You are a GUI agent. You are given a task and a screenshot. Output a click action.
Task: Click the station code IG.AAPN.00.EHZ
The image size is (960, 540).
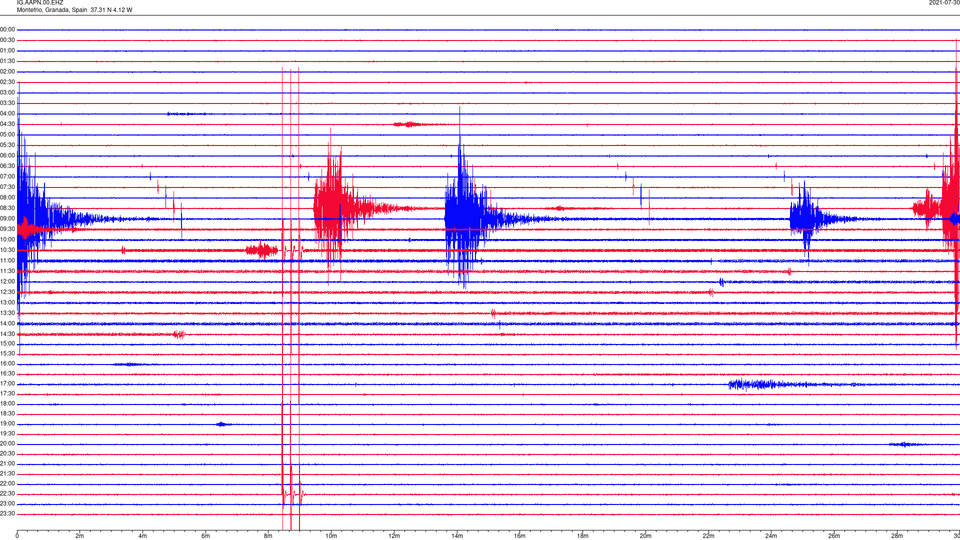[39, 2]
